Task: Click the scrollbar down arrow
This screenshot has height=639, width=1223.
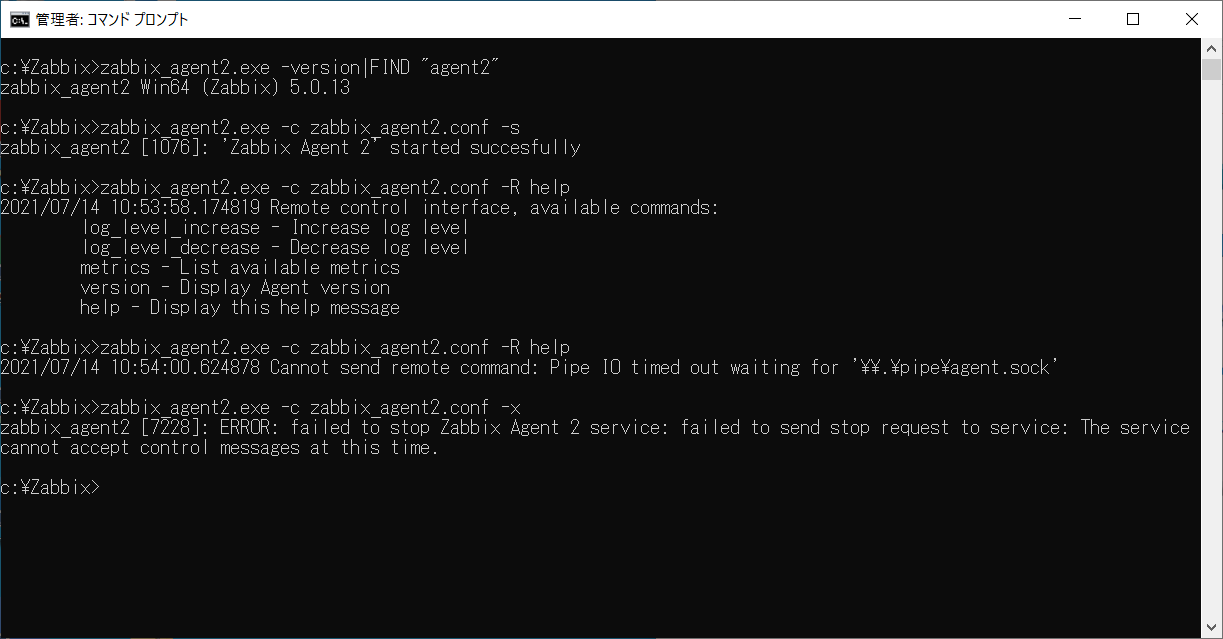Action: tap(1211, 627)
